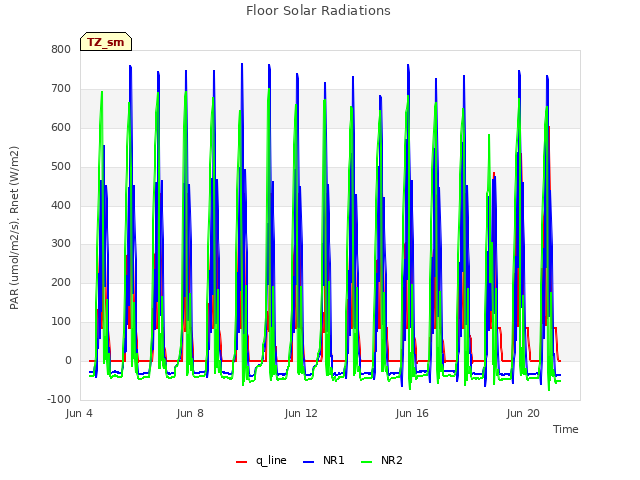Toggle the q_line legend entry

pyautogui.click(x=261, y=461)
